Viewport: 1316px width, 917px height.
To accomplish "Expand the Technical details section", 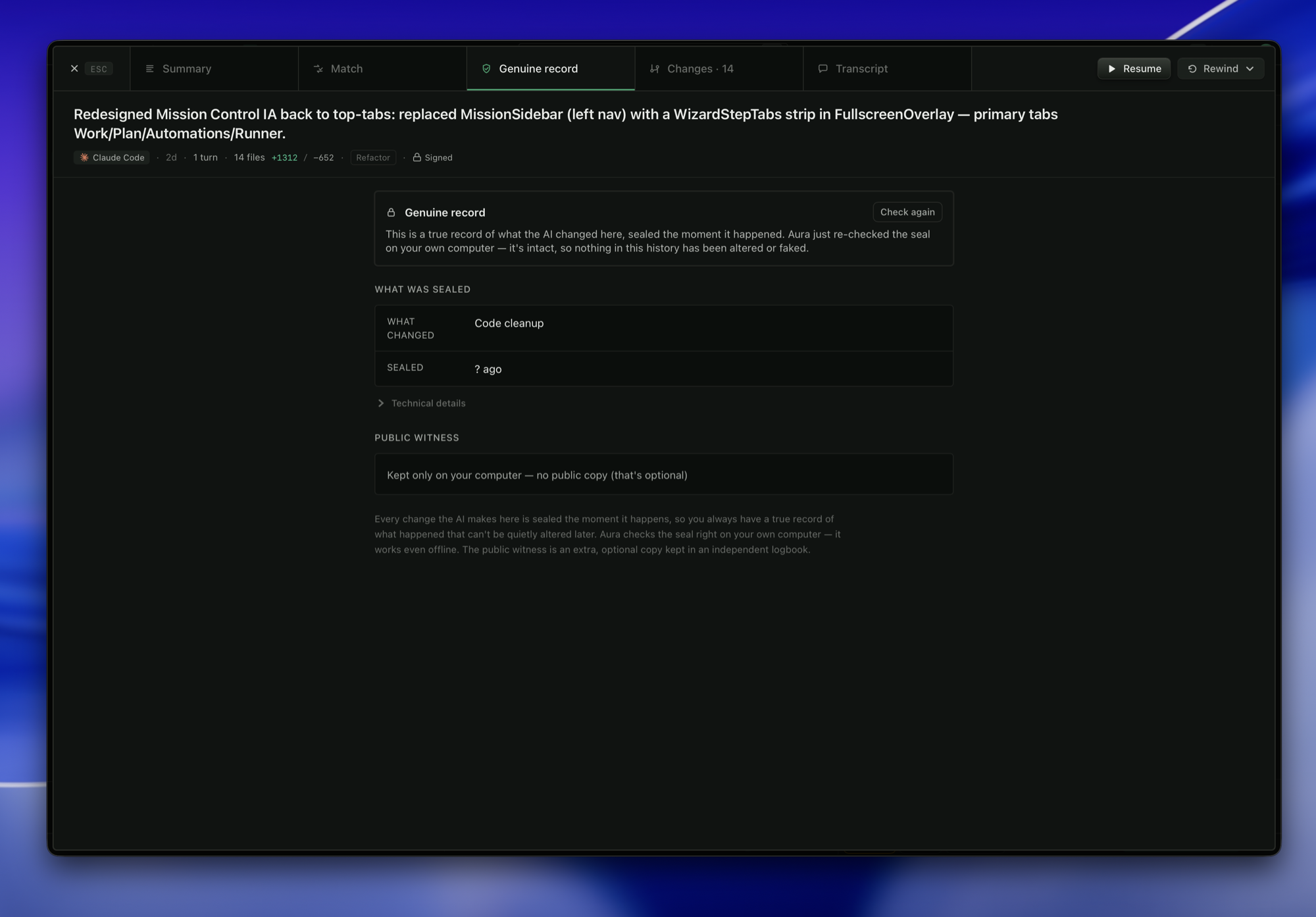I will (421, 403).
